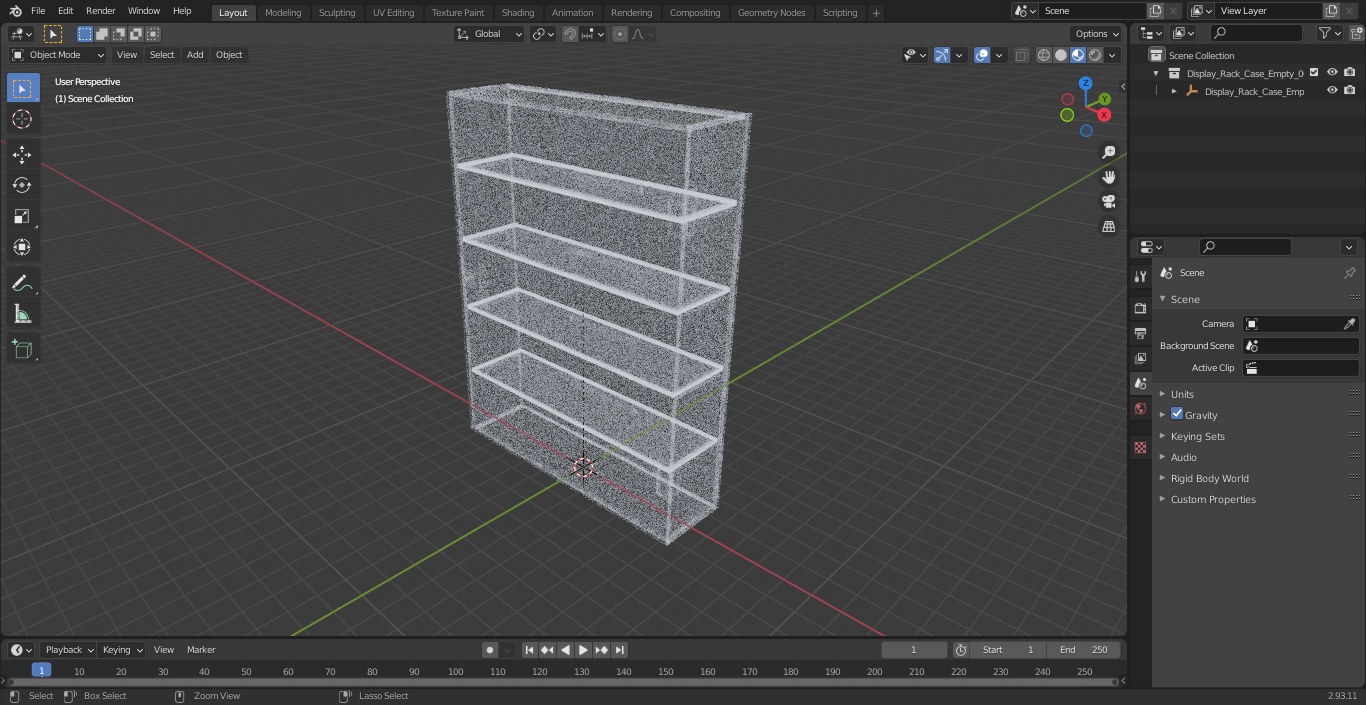Open the viewport Add menu
Viewport: 1366px width, 705px height.
[195, 55]
